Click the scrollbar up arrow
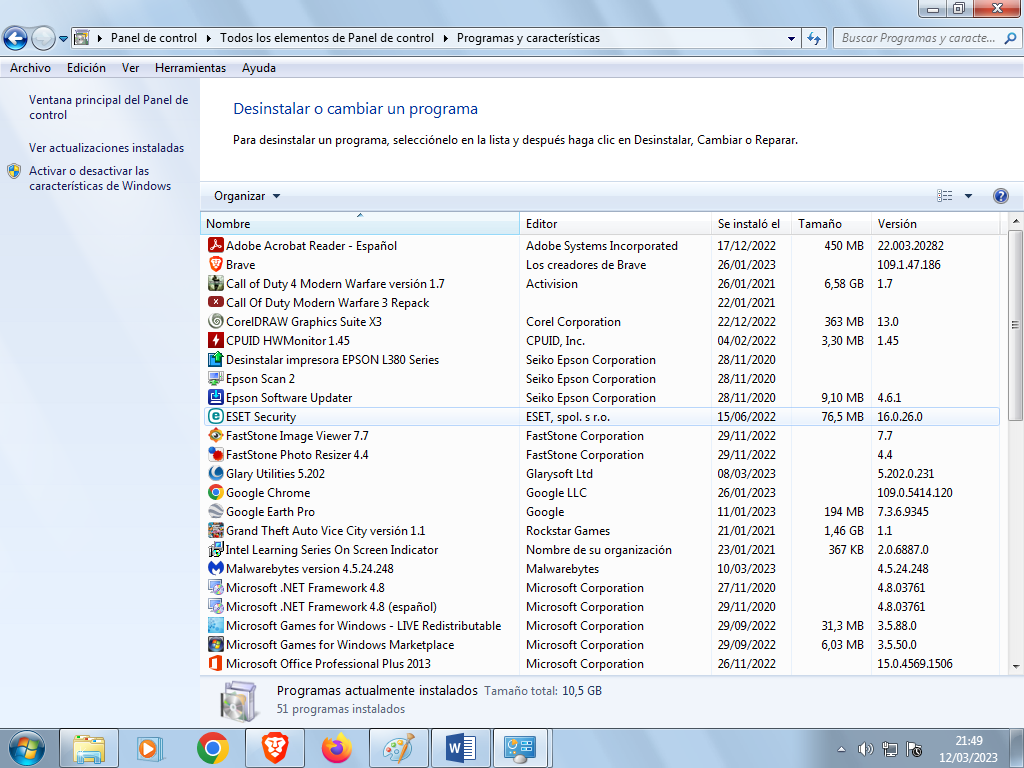This screenshot has width=1024, height=768. tap(1016, 221)
